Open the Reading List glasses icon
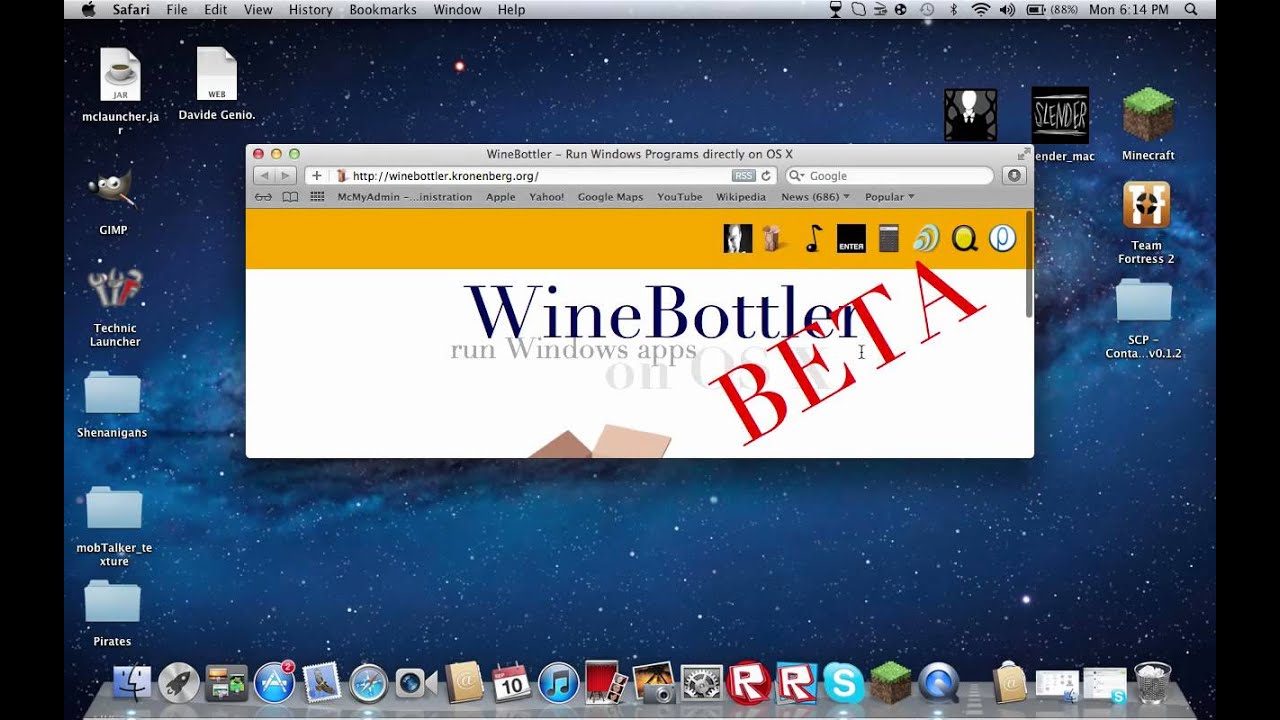The height and width of the screenshot is (720, 1280). [263, 197]
